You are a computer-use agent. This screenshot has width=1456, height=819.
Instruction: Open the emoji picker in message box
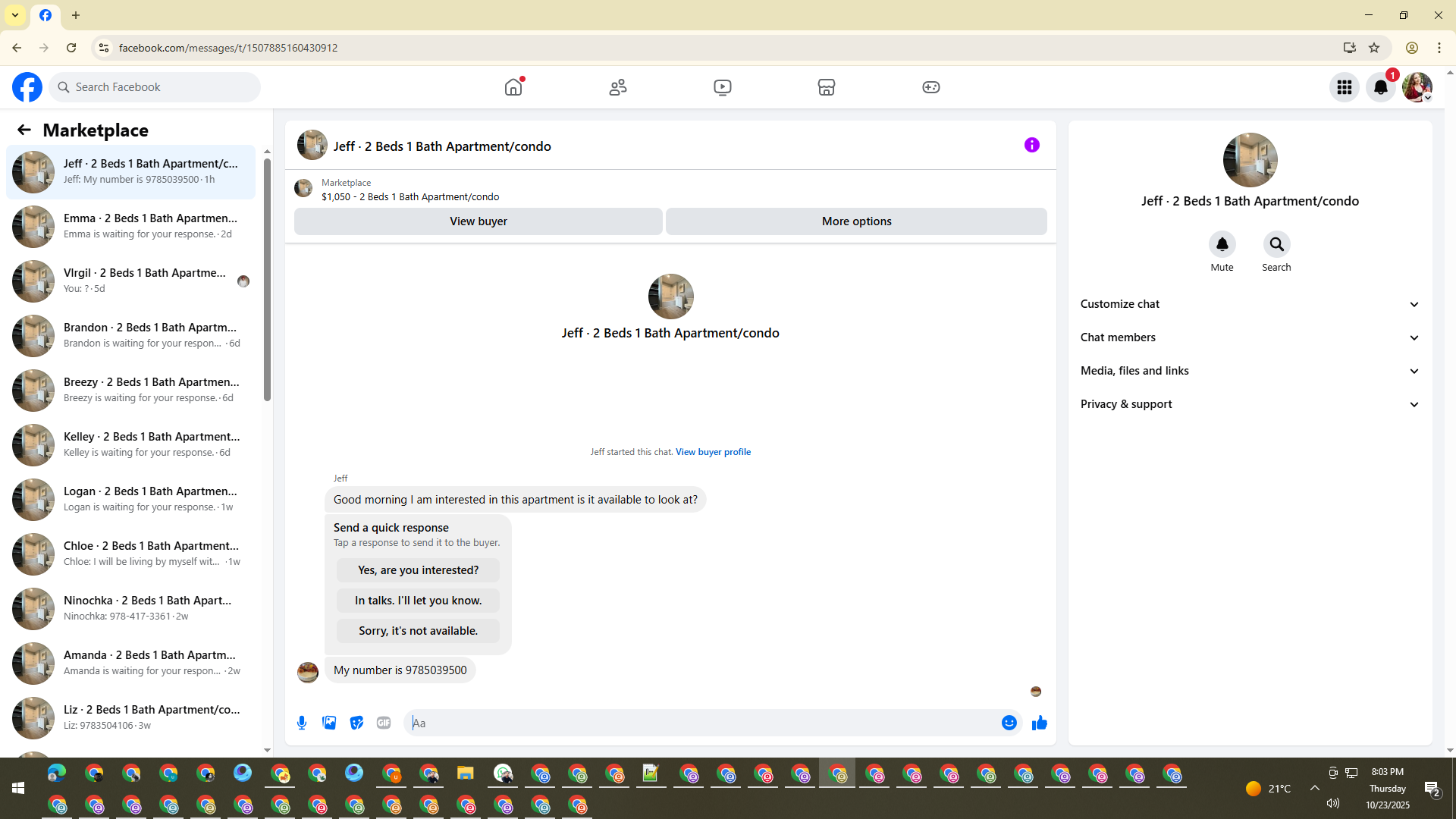click(1009, 723)
